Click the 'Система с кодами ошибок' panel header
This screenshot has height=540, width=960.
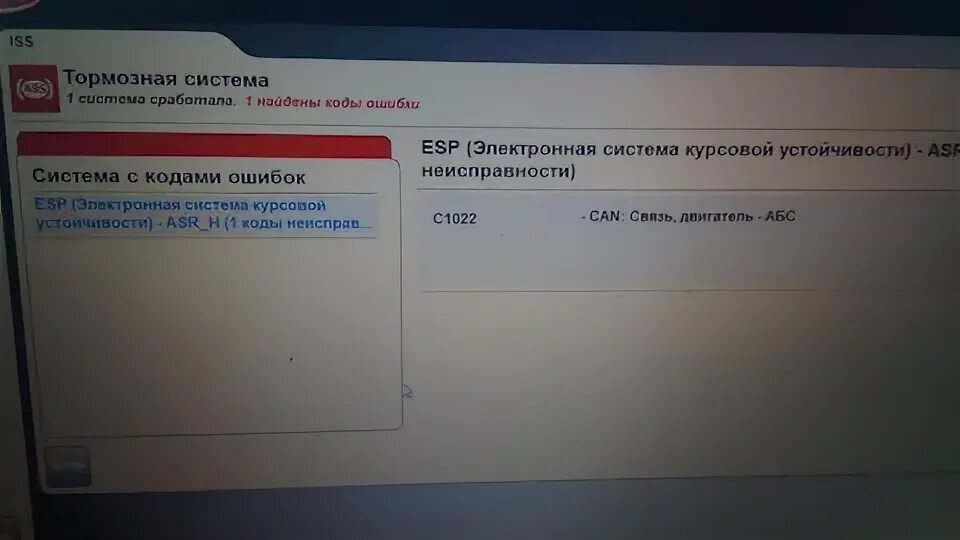point(169,177)
